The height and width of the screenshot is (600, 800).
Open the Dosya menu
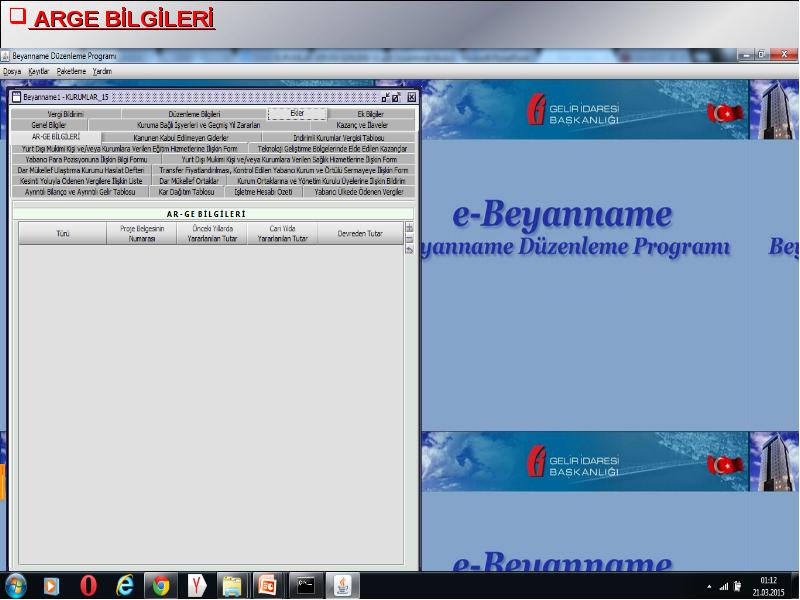12,71
